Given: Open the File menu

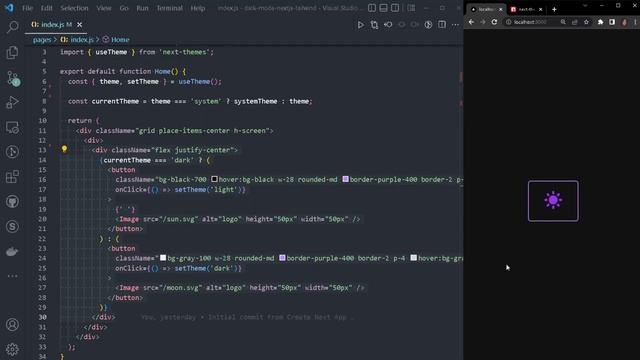Looking at the screenshot, I should click(27, 8).
